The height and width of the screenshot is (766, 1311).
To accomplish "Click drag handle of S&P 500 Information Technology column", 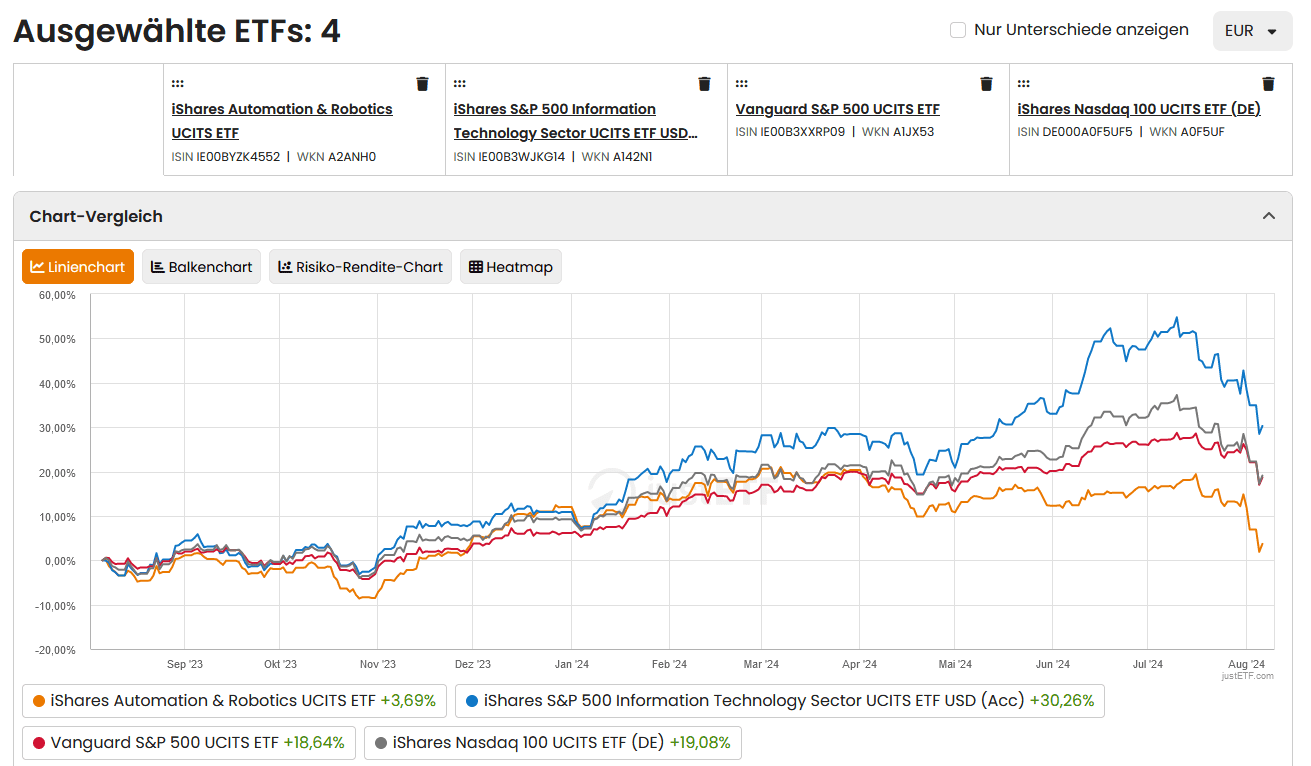I will [x=459, y=84].
